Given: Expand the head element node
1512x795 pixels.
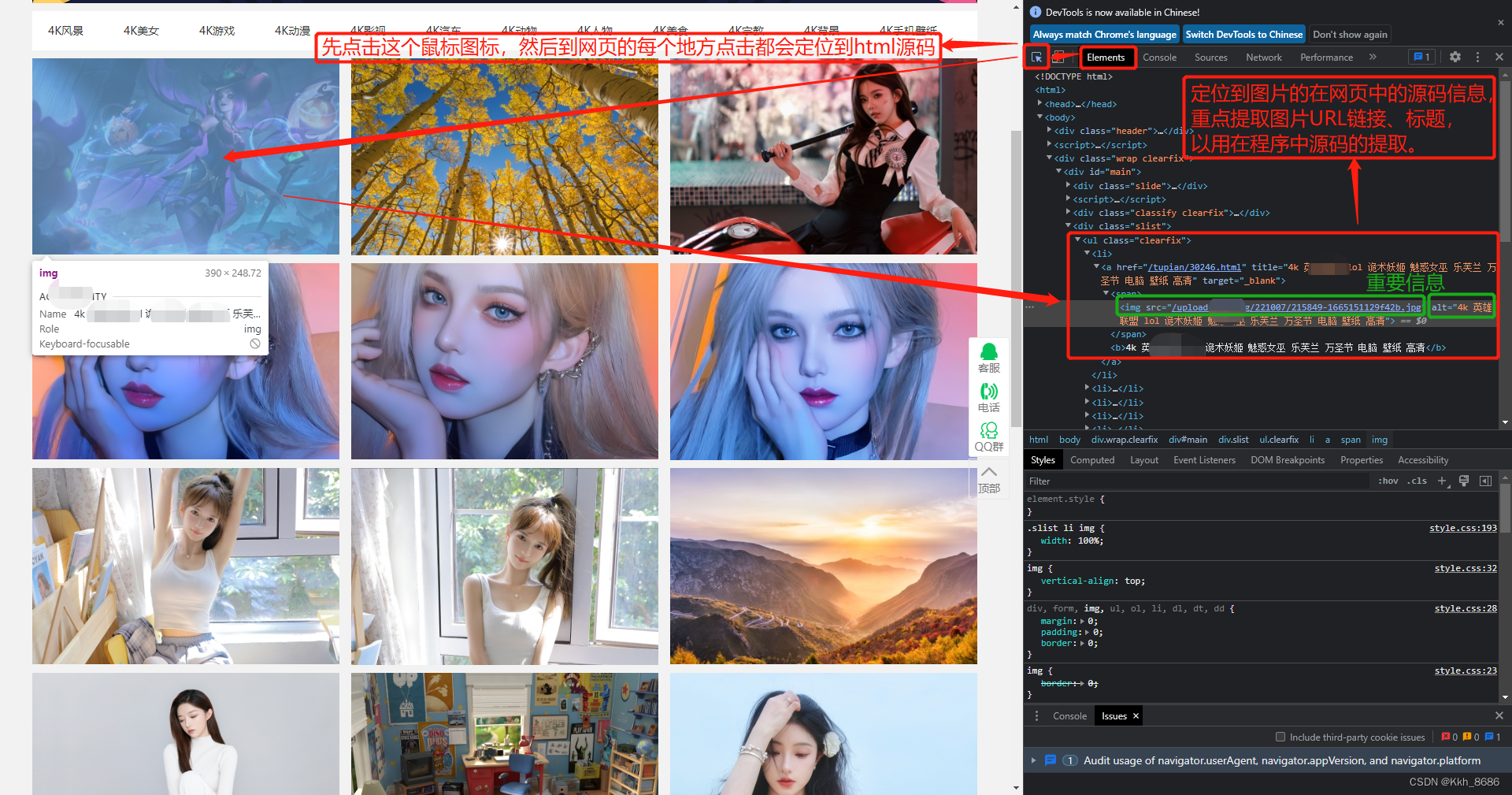Looking at the screenshot, I should pos(1040,103).
